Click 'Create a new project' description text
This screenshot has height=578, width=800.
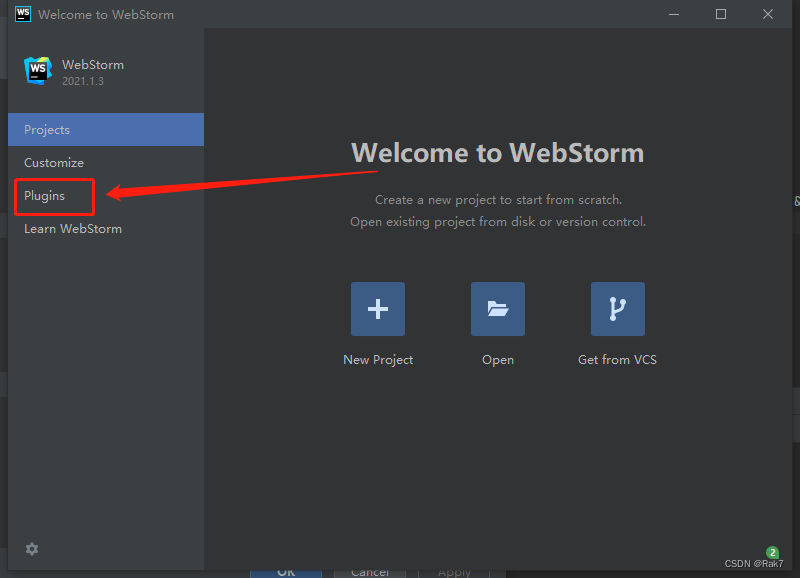[x=498, y=200]
